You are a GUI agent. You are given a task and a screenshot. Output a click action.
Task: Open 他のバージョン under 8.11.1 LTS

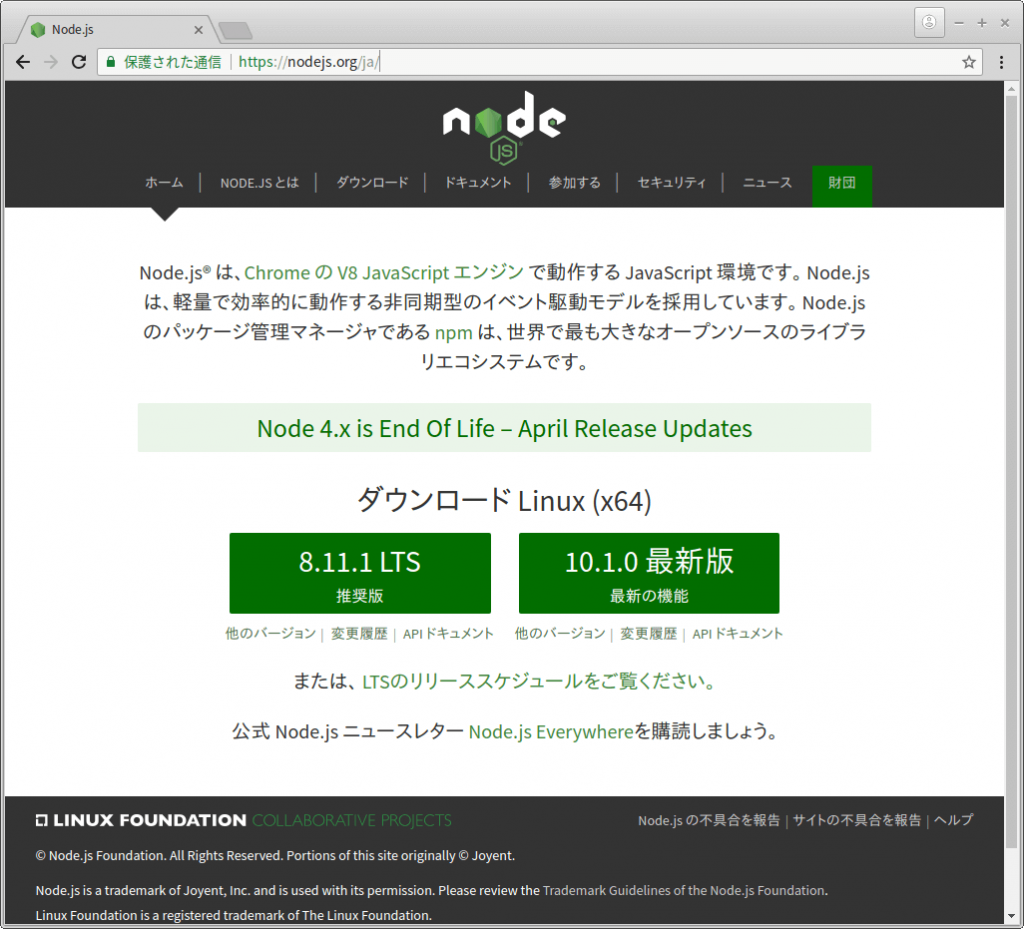click(x=270, y=633)
